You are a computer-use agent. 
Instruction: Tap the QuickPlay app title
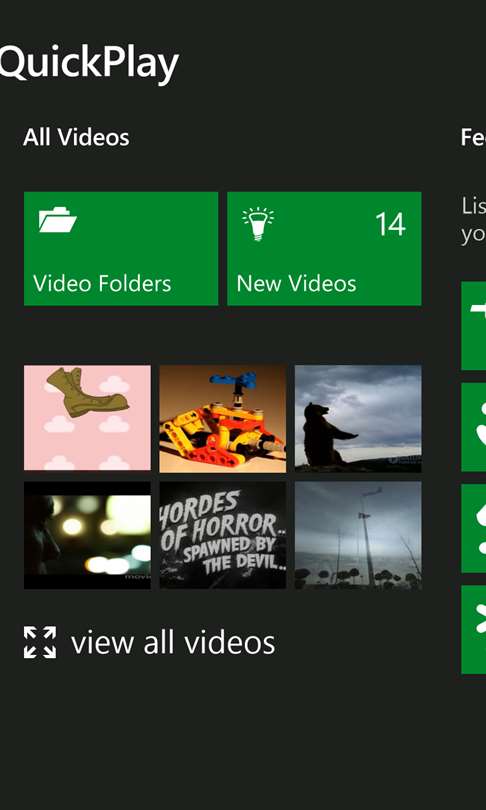pos(89,64)
